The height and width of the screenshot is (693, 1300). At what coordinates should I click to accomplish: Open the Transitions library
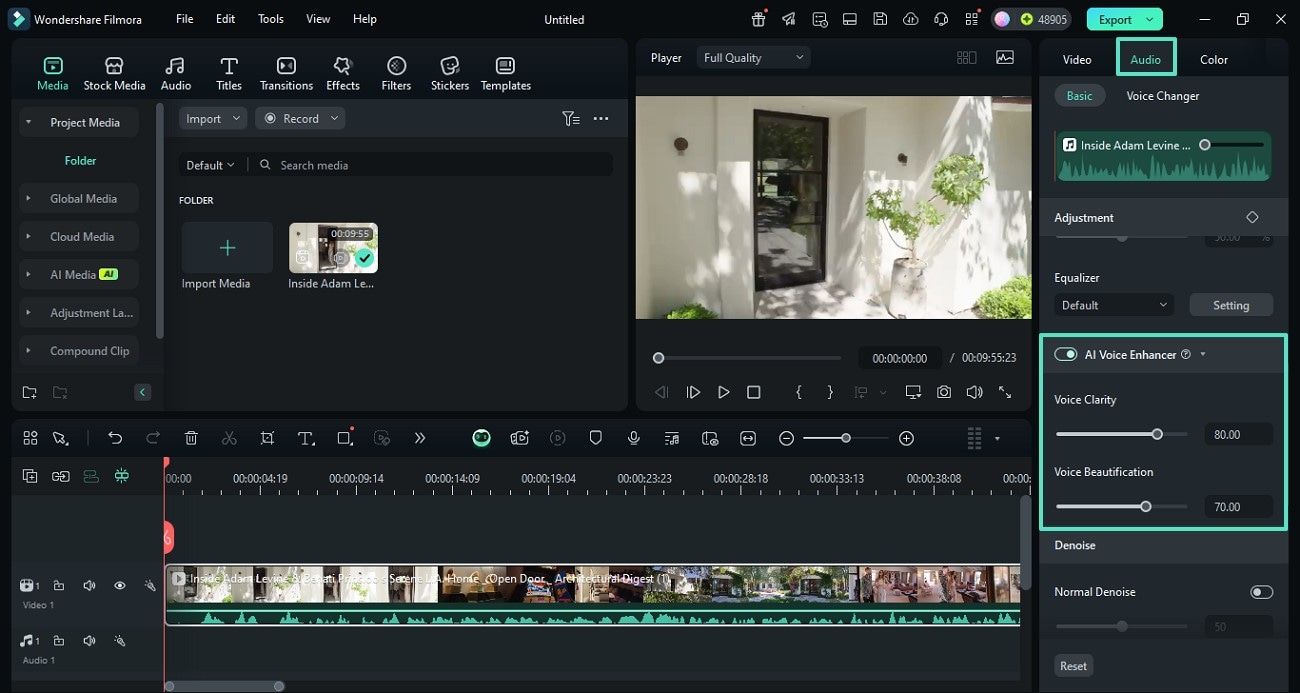coord(286,74)
